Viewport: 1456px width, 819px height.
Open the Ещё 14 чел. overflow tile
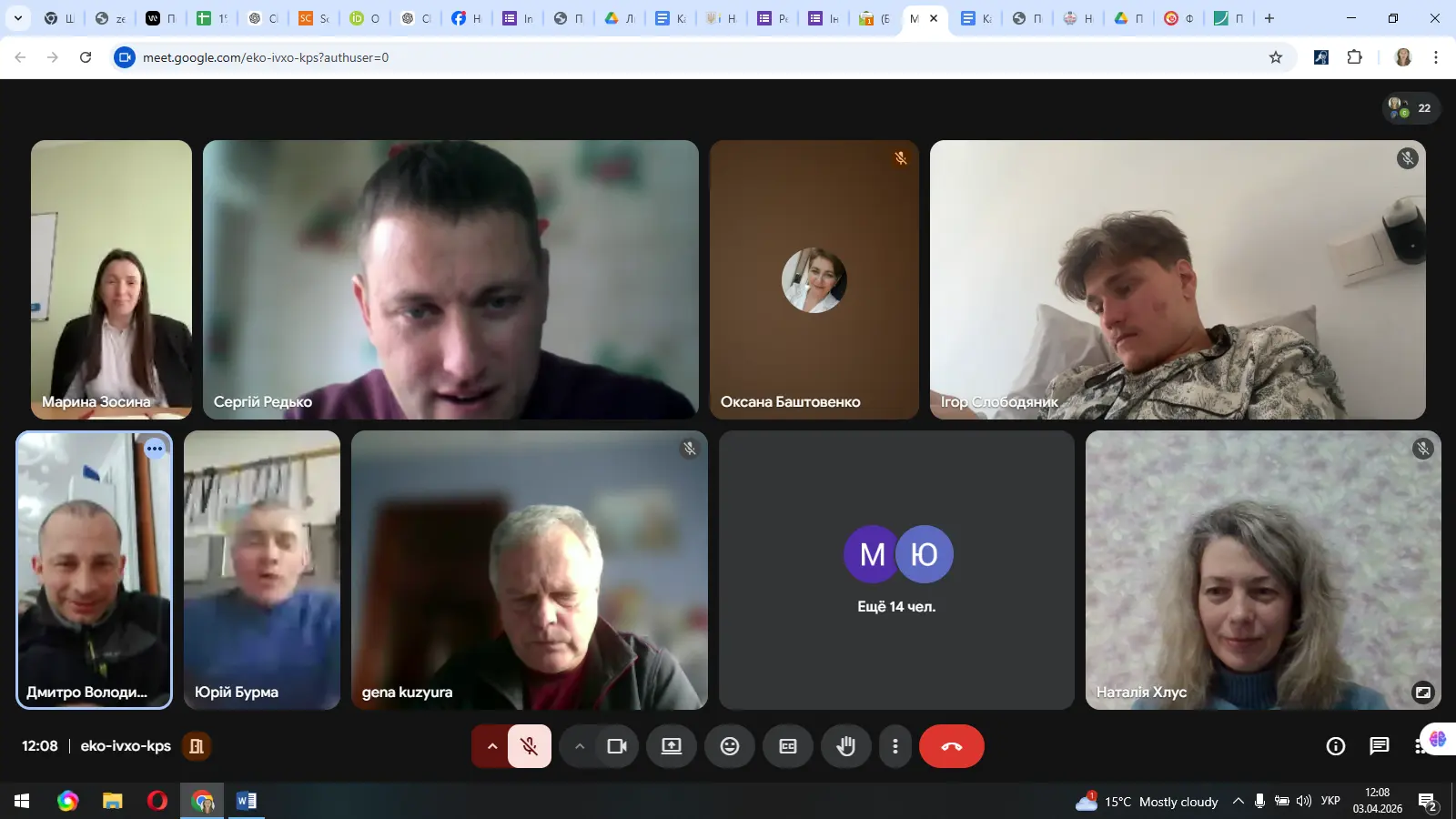point(896,570)
